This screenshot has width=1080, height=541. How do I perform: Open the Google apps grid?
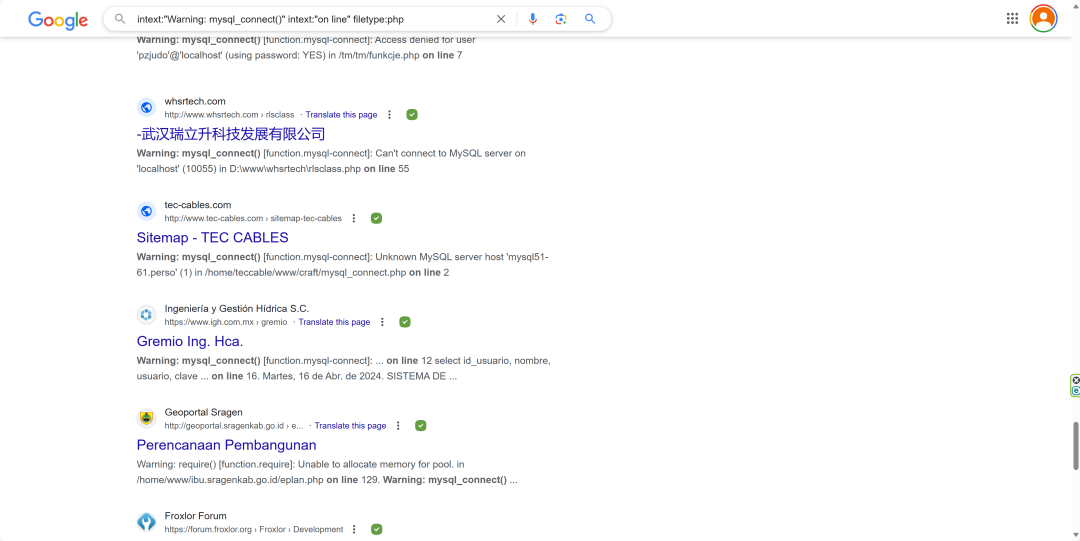click(x=1012, y=19)
